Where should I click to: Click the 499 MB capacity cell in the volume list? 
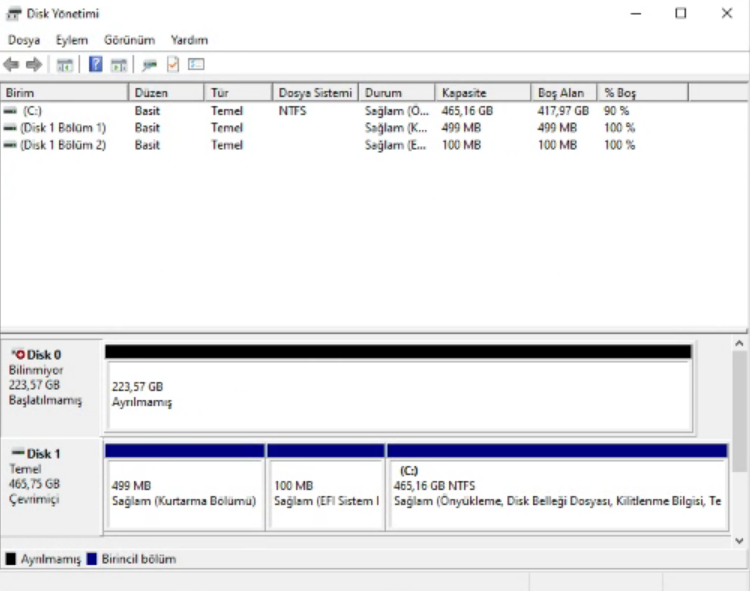pyautogui.click(x=461, y=128)
